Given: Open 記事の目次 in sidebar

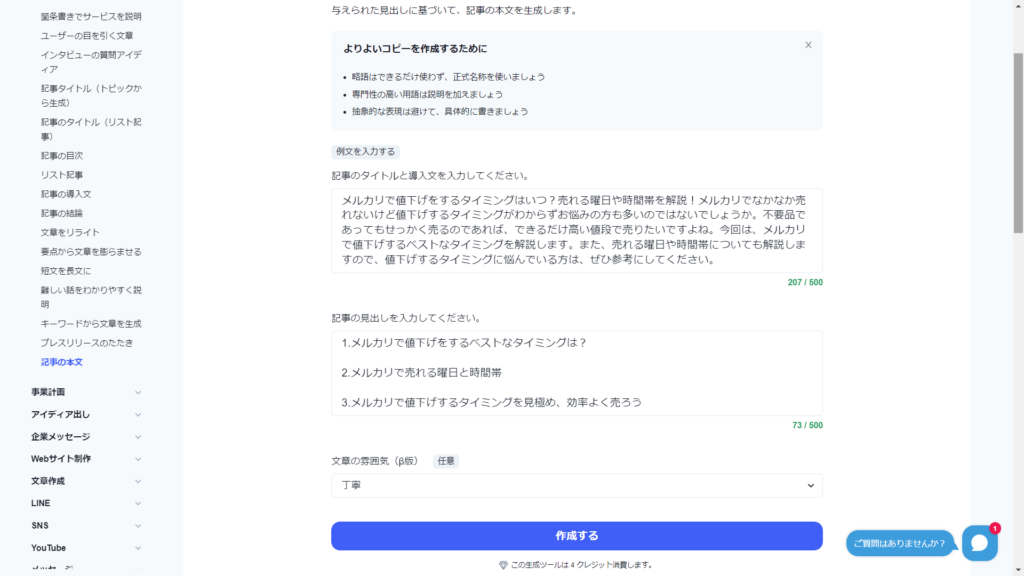Looking at the screenshot, I should pyautogui.click(x=61, y=155).
